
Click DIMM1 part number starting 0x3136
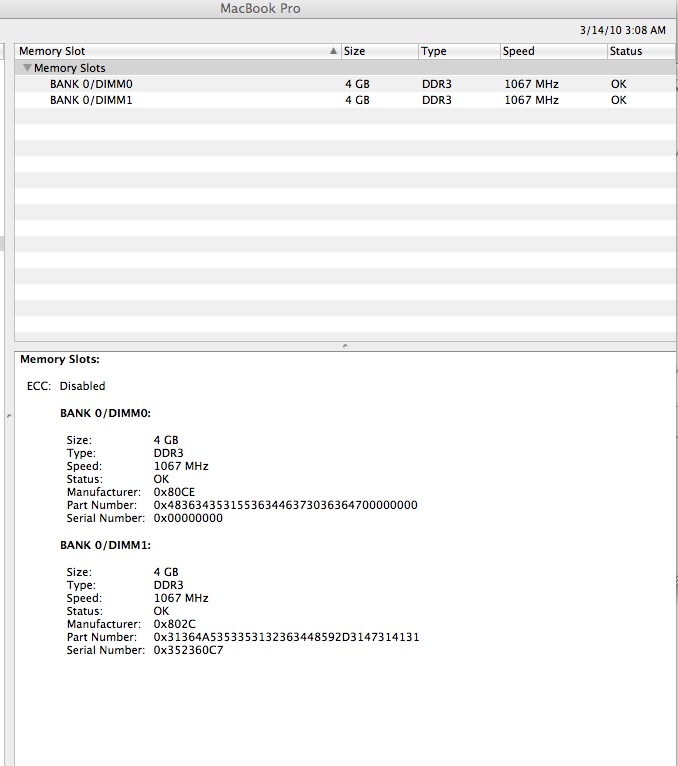286,637
